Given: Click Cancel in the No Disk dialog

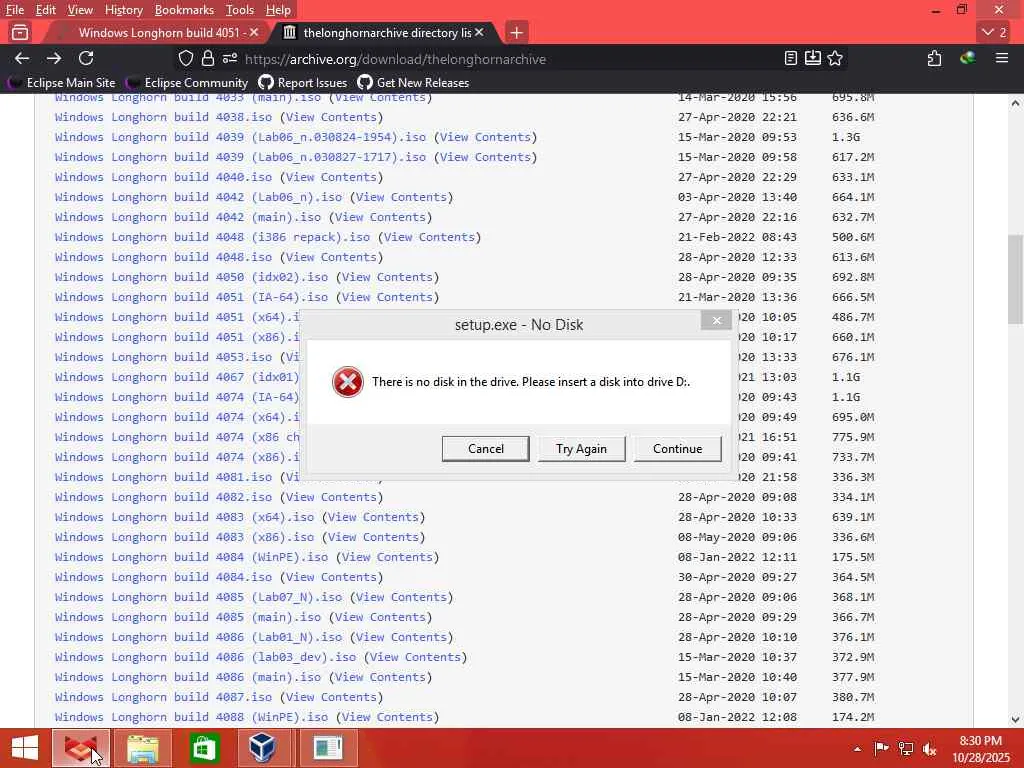Looking at the screenshot, I should pyautogui.click(x=486, y=449).
